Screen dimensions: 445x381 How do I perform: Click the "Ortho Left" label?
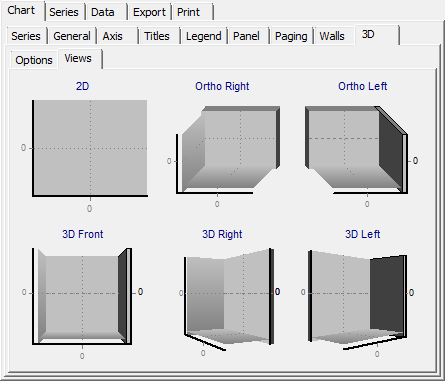coord(363,86)
